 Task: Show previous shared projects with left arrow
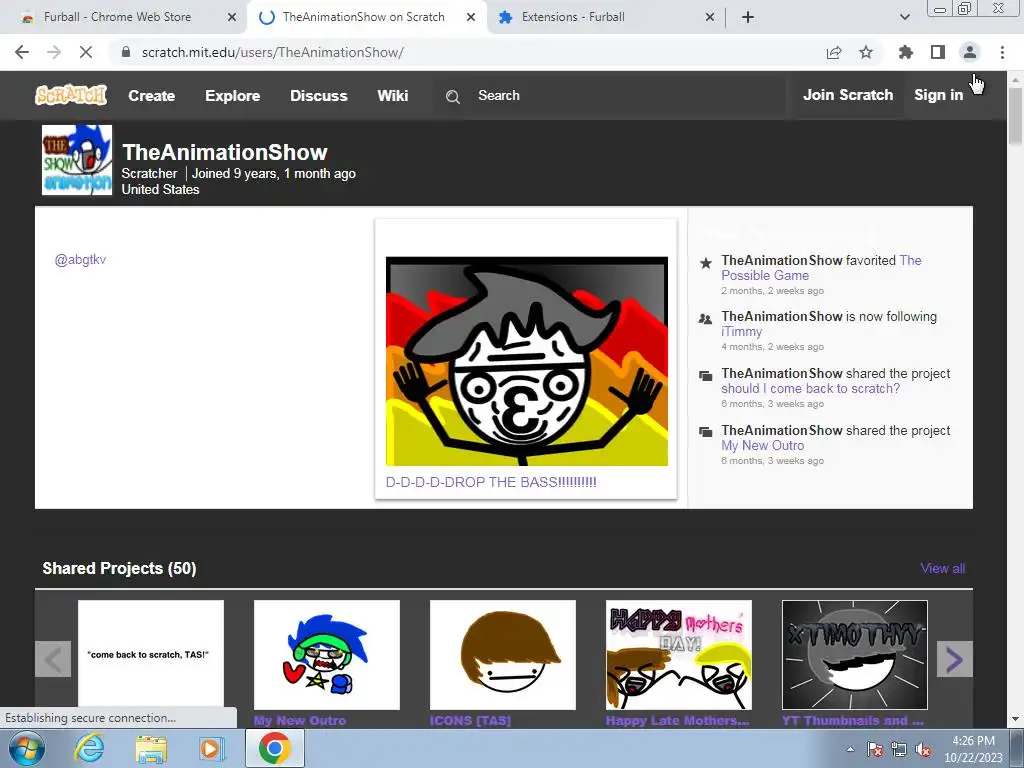coord(53,659)
